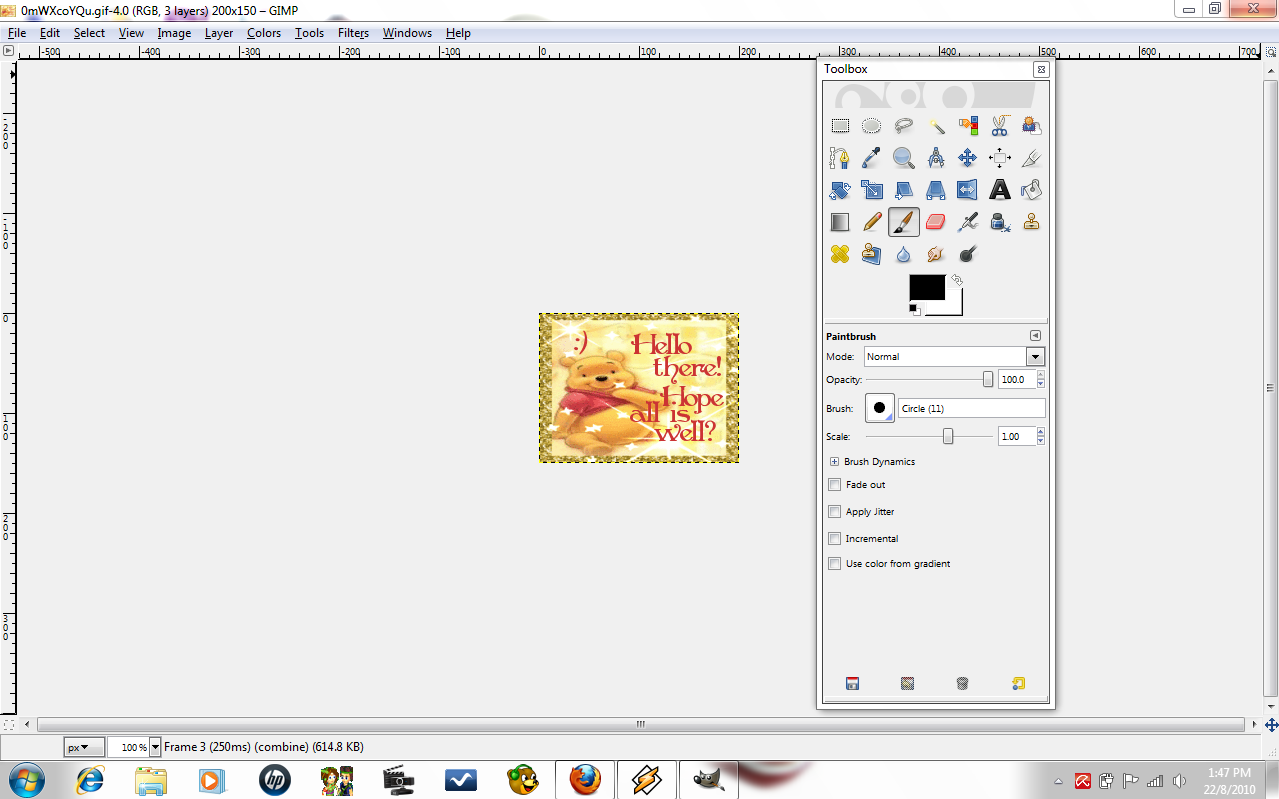Click the Opacity slider
Viewport: 1279px width, 799px height.
[930, 380]
